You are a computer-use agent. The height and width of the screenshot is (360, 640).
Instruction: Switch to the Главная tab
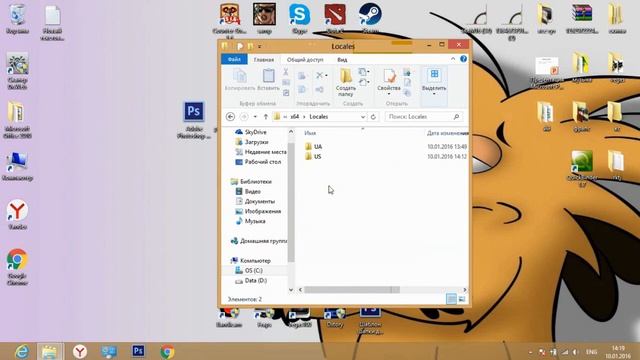[x=264, y=60]
